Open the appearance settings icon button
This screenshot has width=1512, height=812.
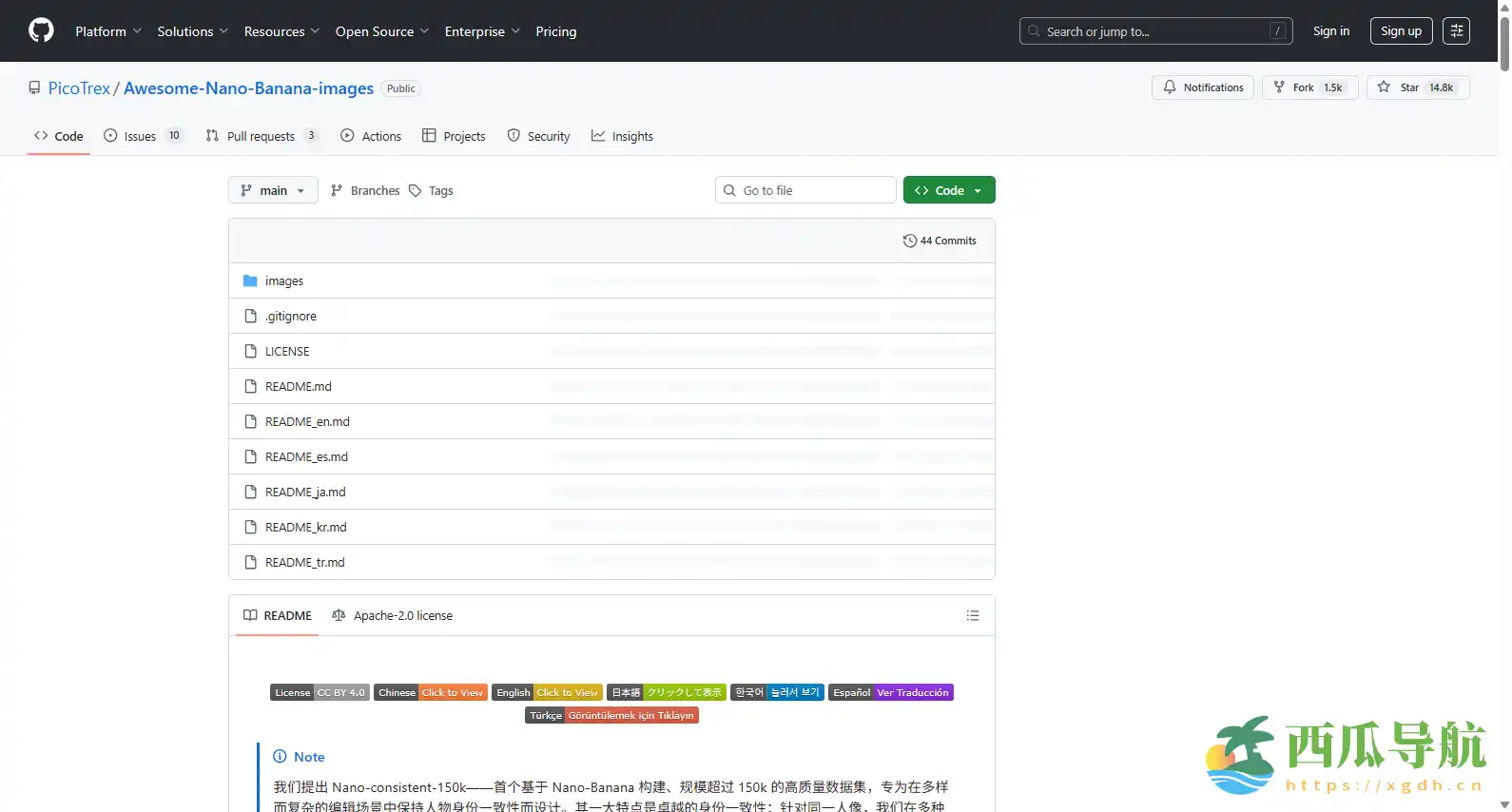click(x=1456, y=31)
